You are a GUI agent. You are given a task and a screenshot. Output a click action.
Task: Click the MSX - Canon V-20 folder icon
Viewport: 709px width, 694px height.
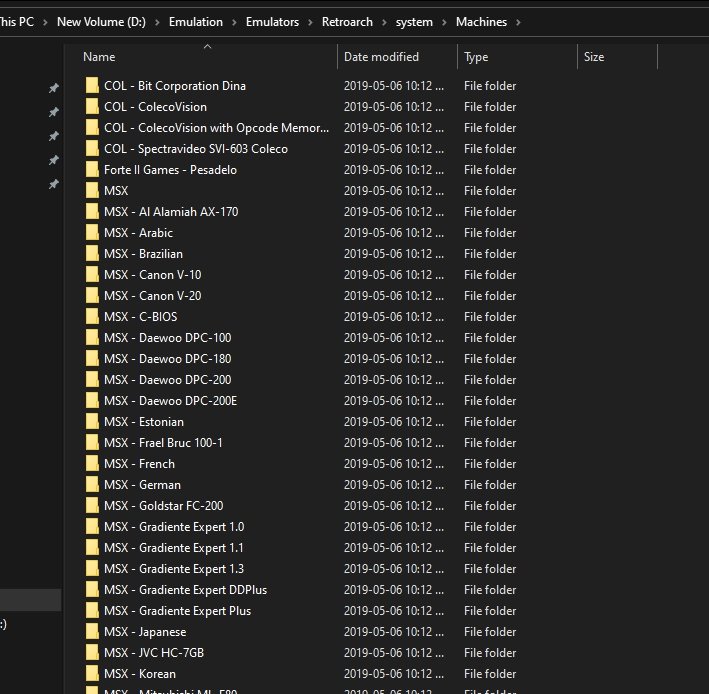(x=92, y=295)
